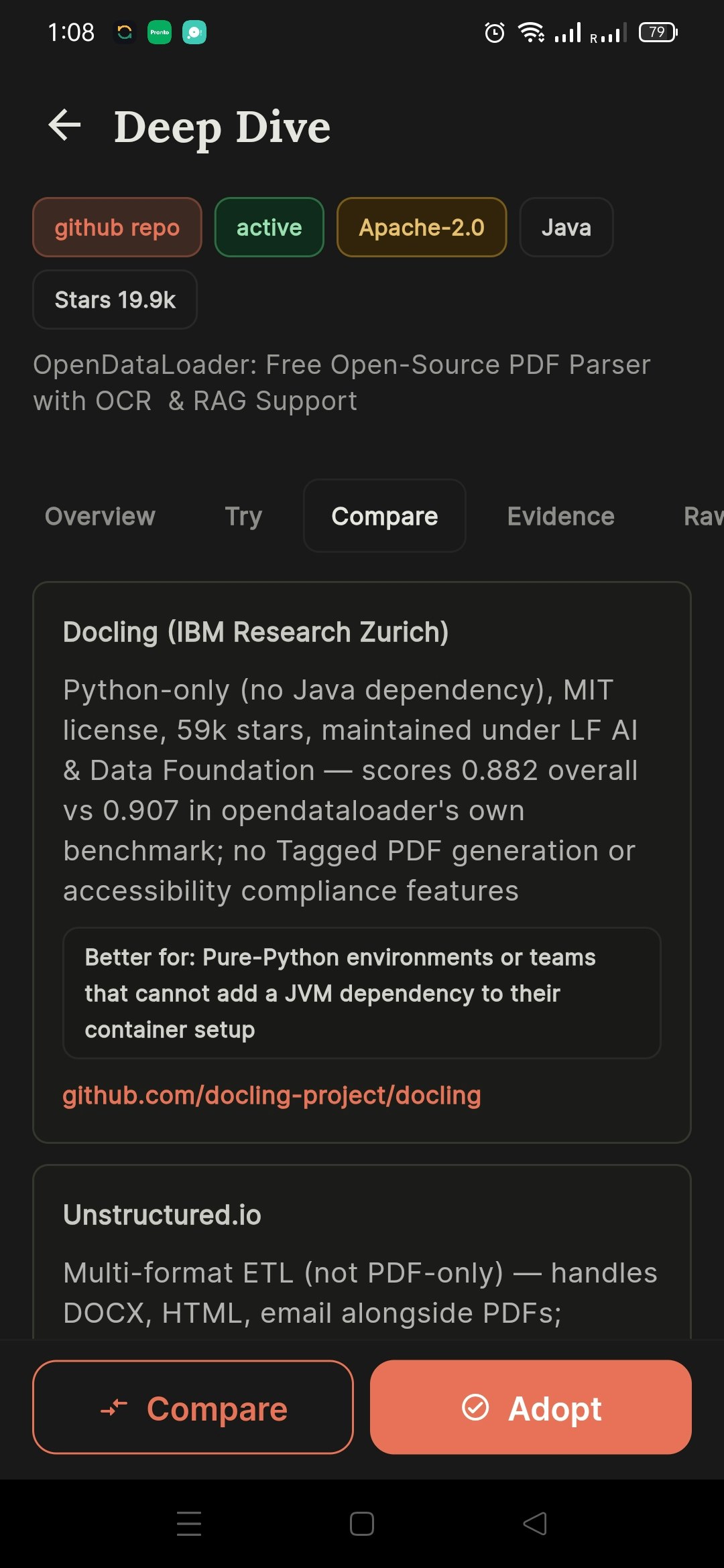Tap the Stars 19.9k chip
Image resolution: width=724 pixels, height=1568 pixels.
point(115,300)
